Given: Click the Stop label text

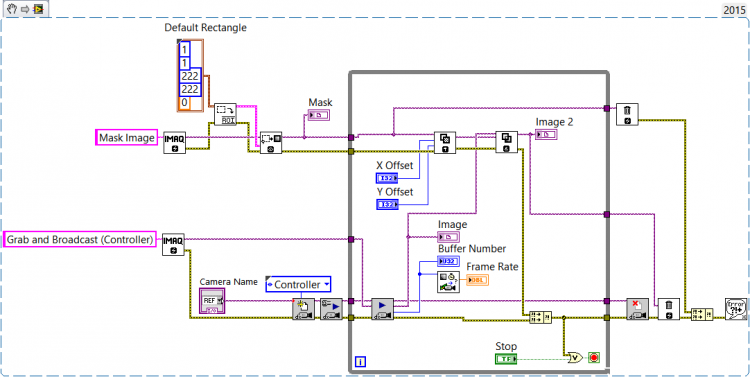Looking at the screenshot, I should pyautogui.click(x=506, y=346).
